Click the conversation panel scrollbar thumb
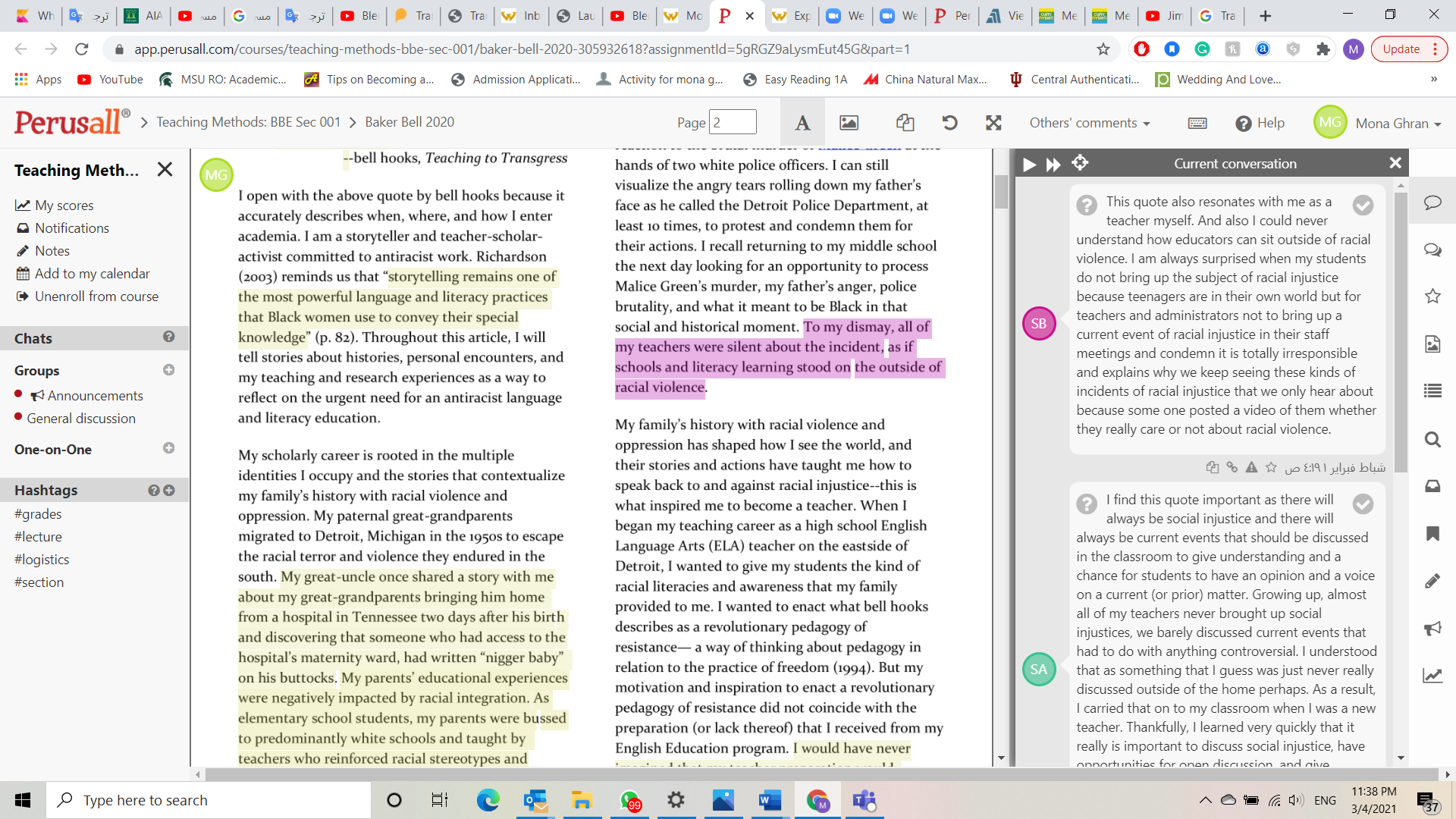 point(1401,331)
